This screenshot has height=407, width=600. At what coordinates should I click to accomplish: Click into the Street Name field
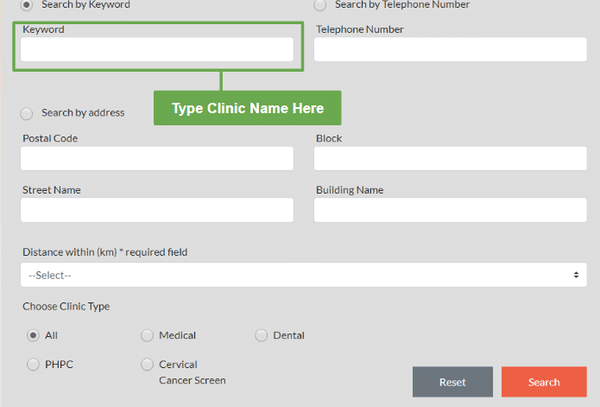[x=157, y=210]
